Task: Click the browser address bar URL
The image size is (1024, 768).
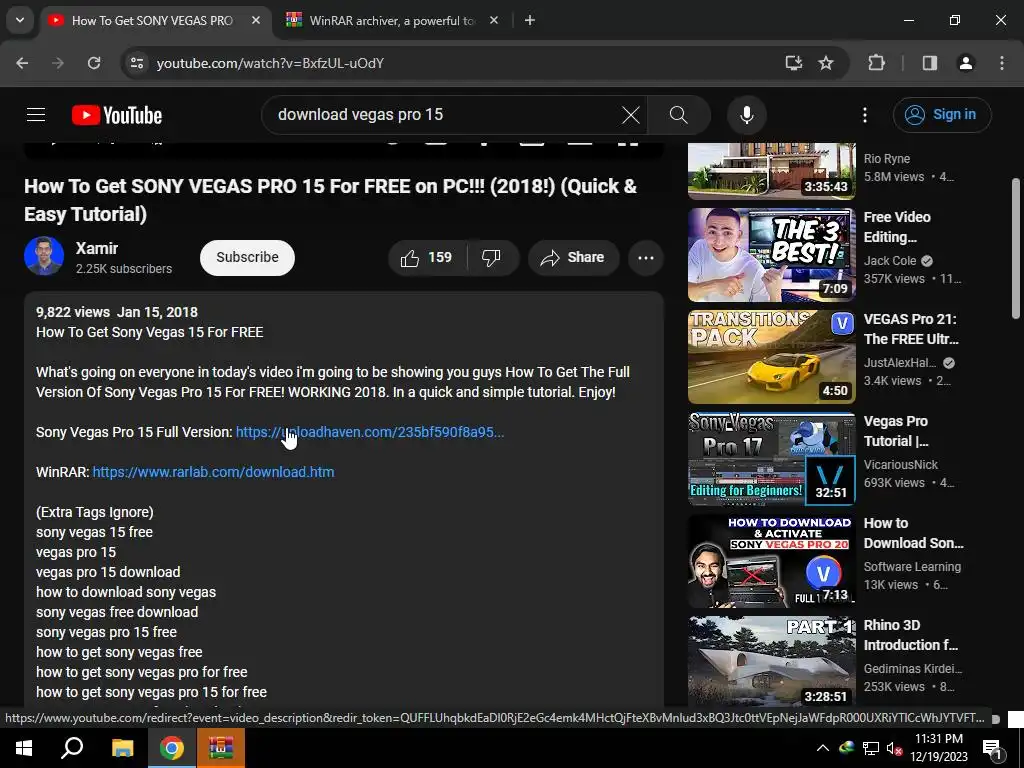Action: (x=270, y=63)
